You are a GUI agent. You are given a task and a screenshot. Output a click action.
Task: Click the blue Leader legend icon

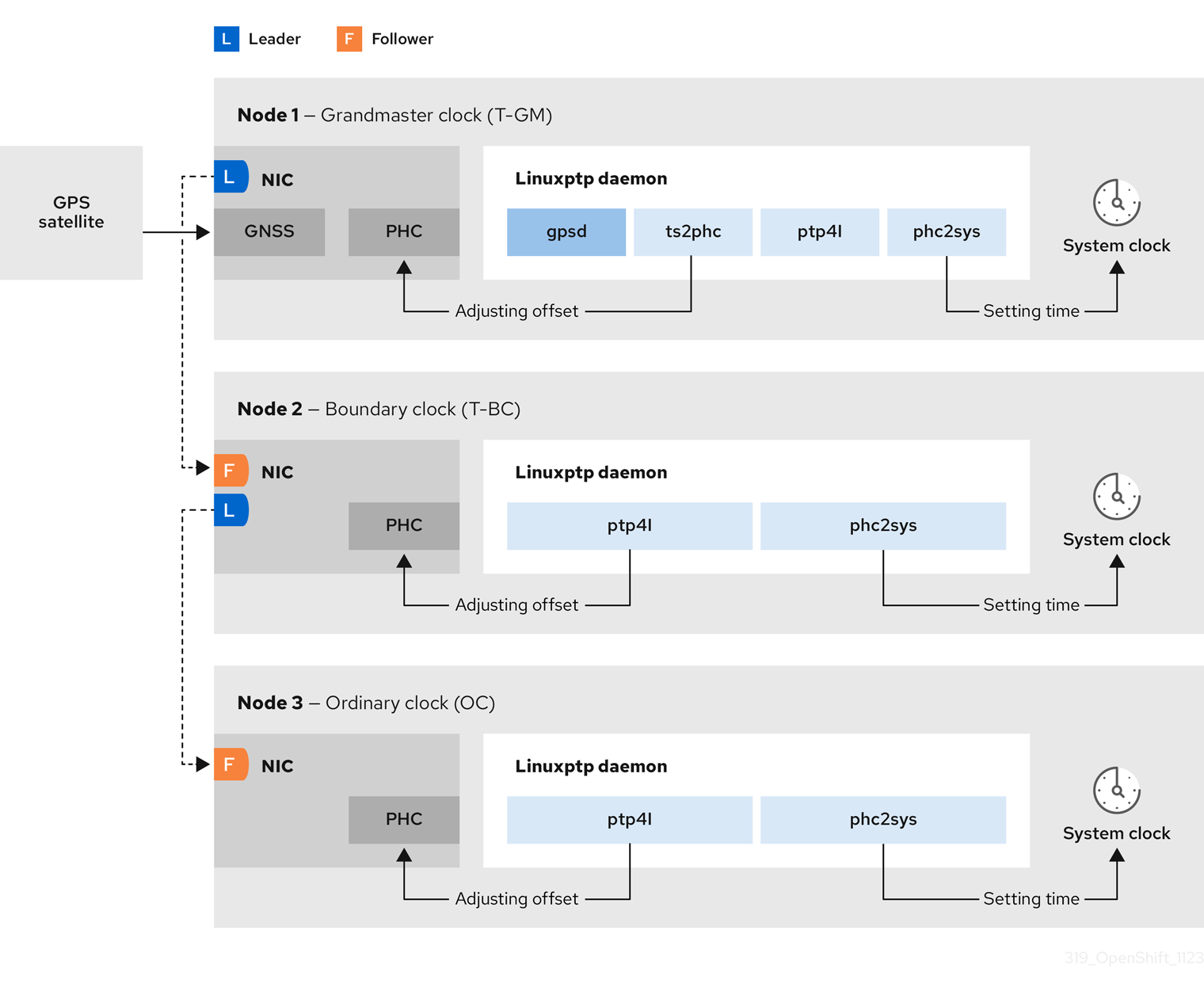[227, 39]
